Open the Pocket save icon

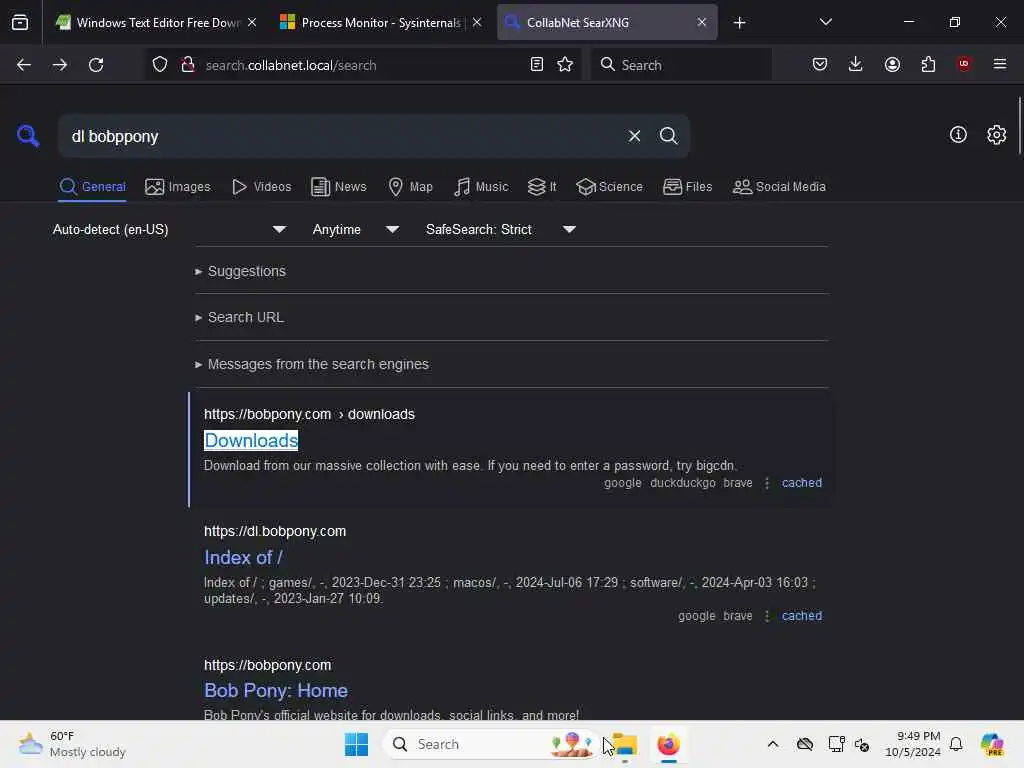[x=820, y=65]
